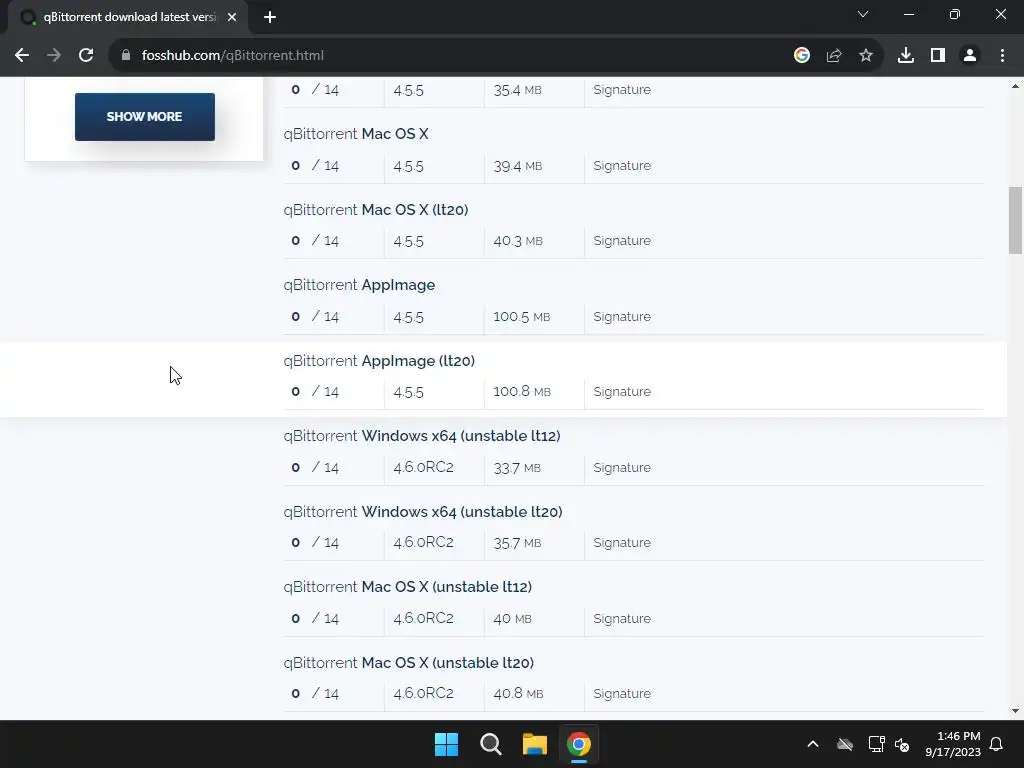Open File Explorer from taskbar
Viewport: 1024px width, 768px height.
tap(535, 744)
